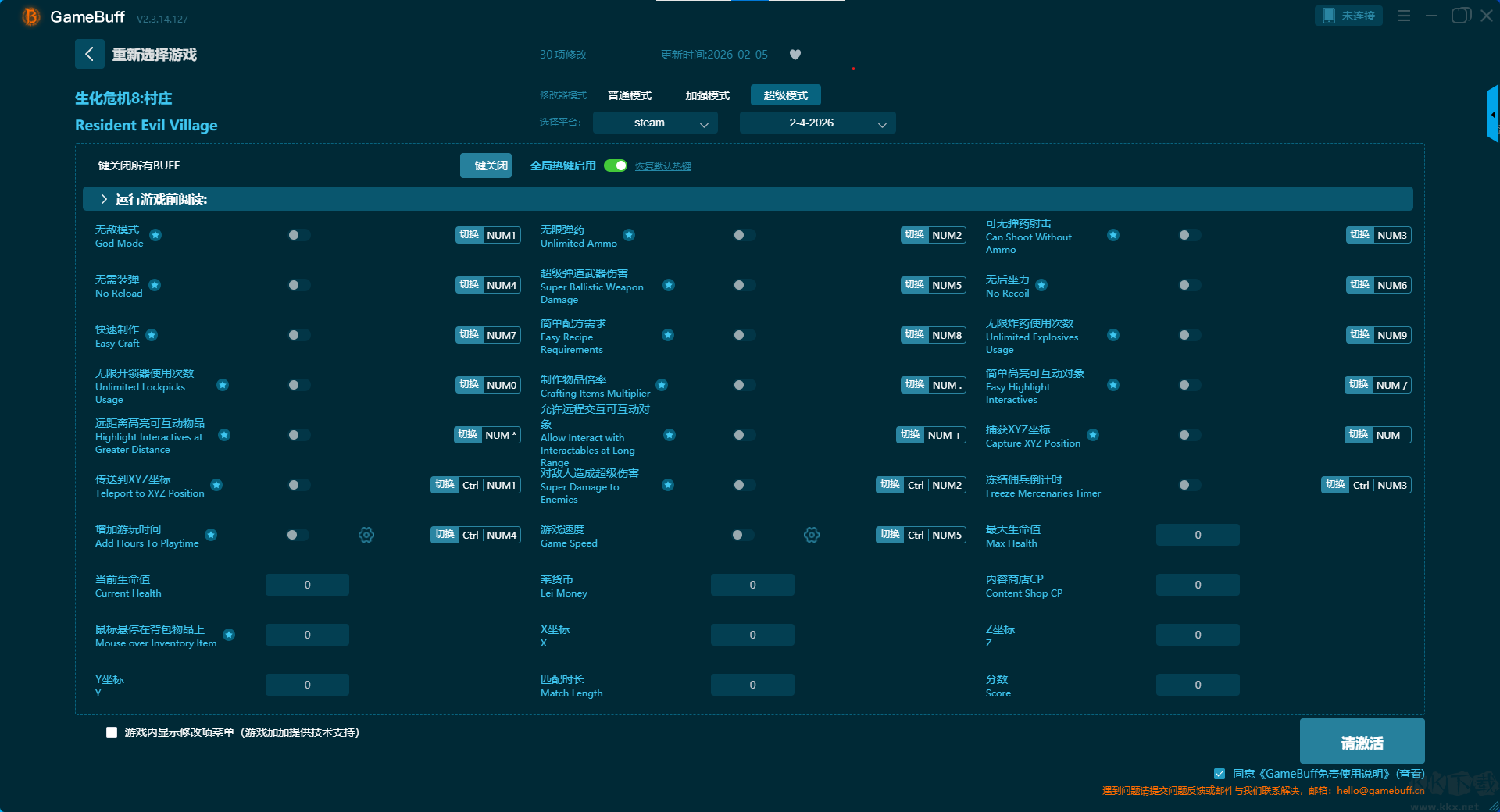1500x812 pixels.
Task: Click the back arrow next to 重新选择游戏
Action: pyautogui.click(x=89, y=54)
